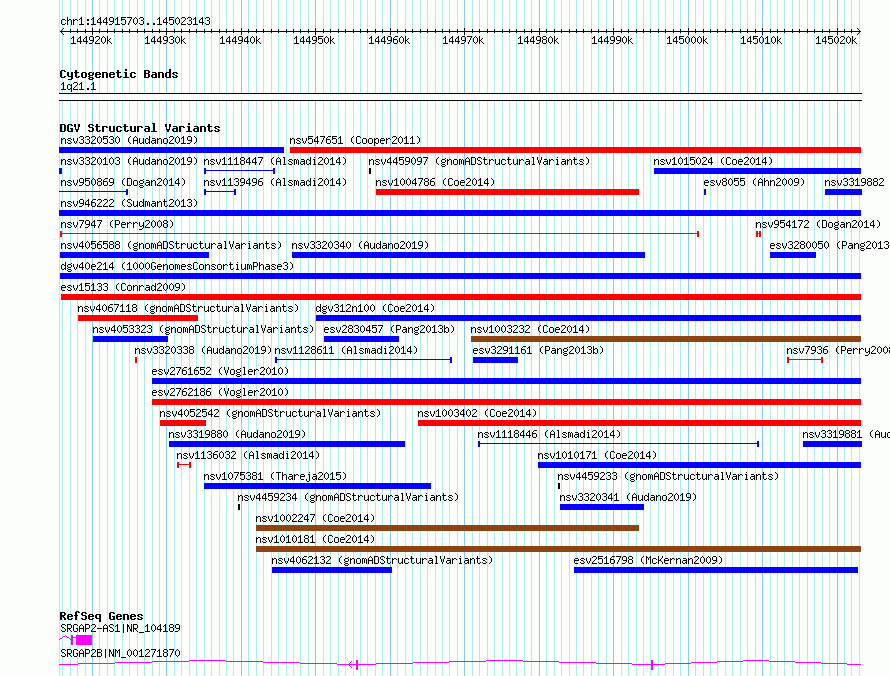Click the nsv3319881 variant label
Viewport: 890px width, 676px height.
pyautogui.click(x=846, y=434)
